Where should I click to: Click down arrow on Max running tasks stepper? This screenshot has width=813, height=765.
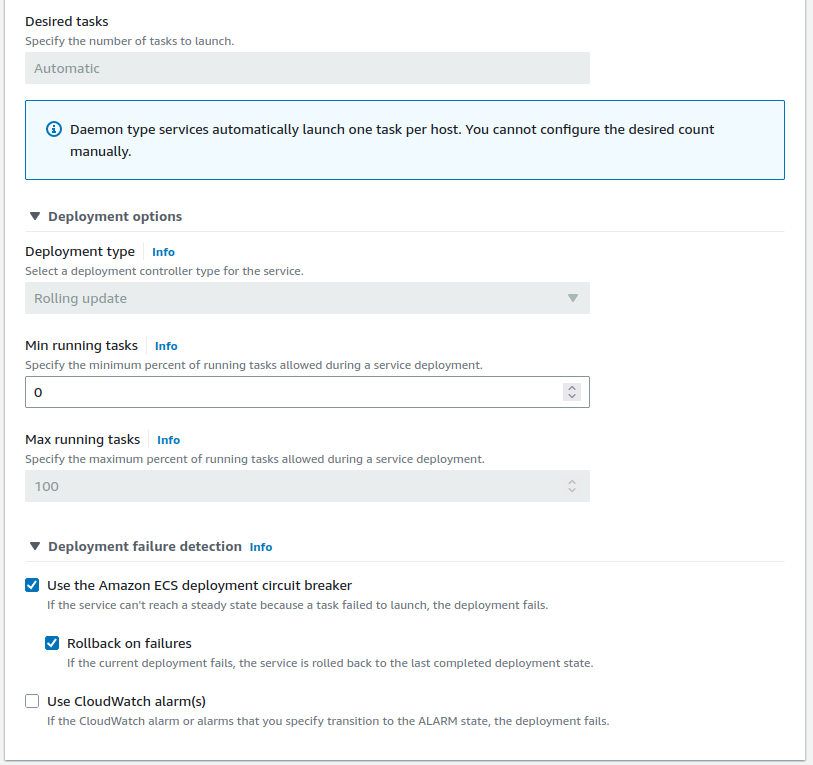pyautogui.click(x=572, y=491)
